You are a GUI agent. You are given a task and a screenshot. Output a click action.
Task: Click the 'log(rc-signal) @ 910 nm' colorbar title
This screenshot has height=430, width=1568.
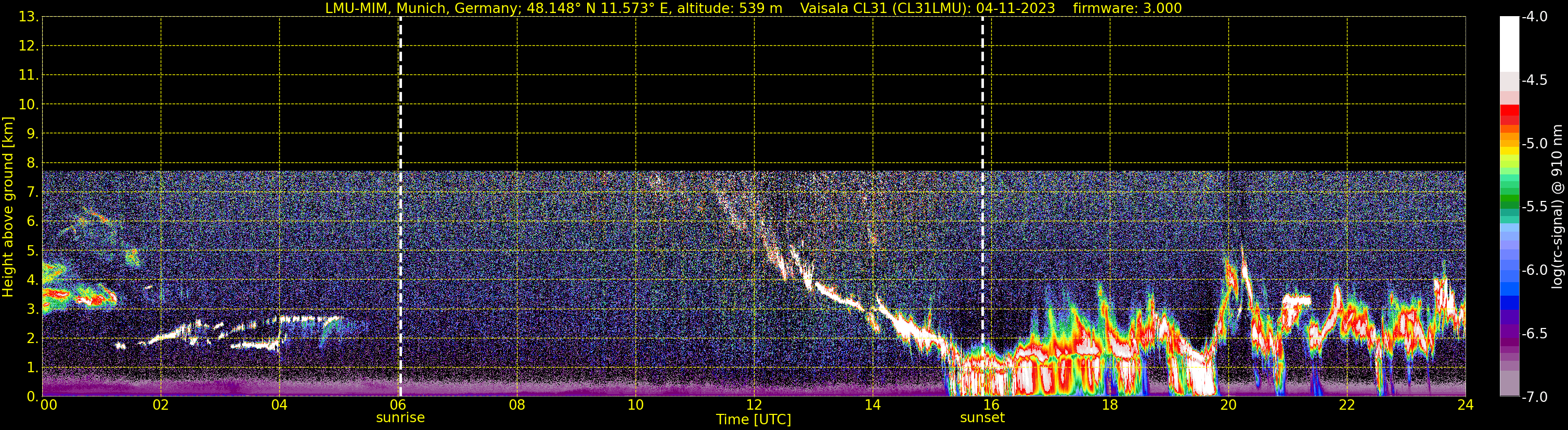pos(1557,207)
